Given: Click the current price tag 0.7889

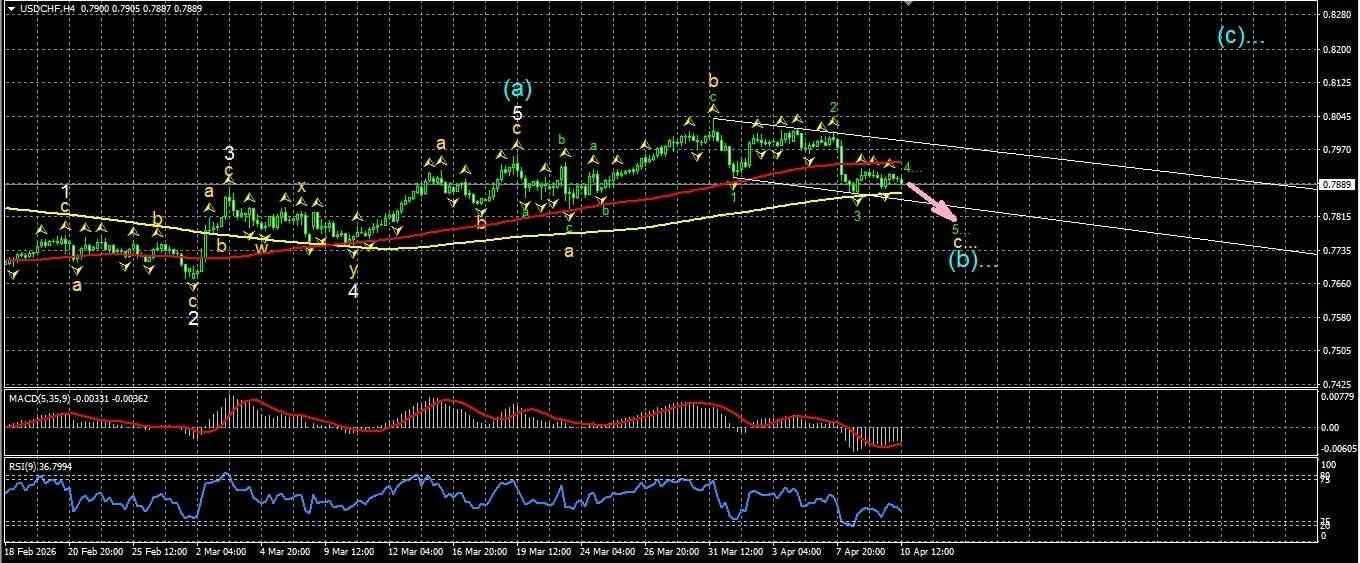Looking at the screenshot, I should coord(1336,185).
